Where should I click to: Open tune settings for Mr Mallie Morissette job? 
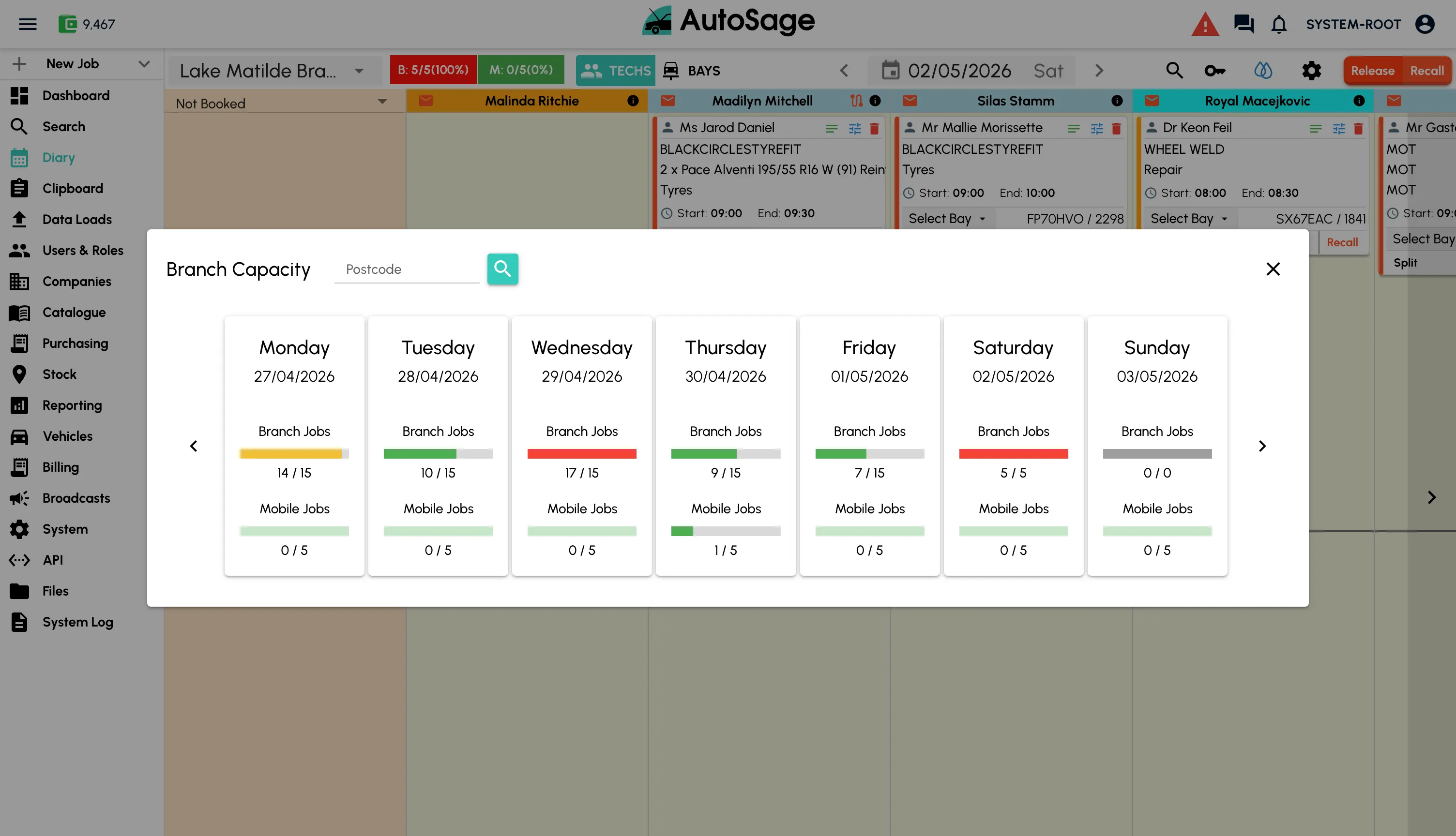pyautogui.click(x=1096, y=128)
